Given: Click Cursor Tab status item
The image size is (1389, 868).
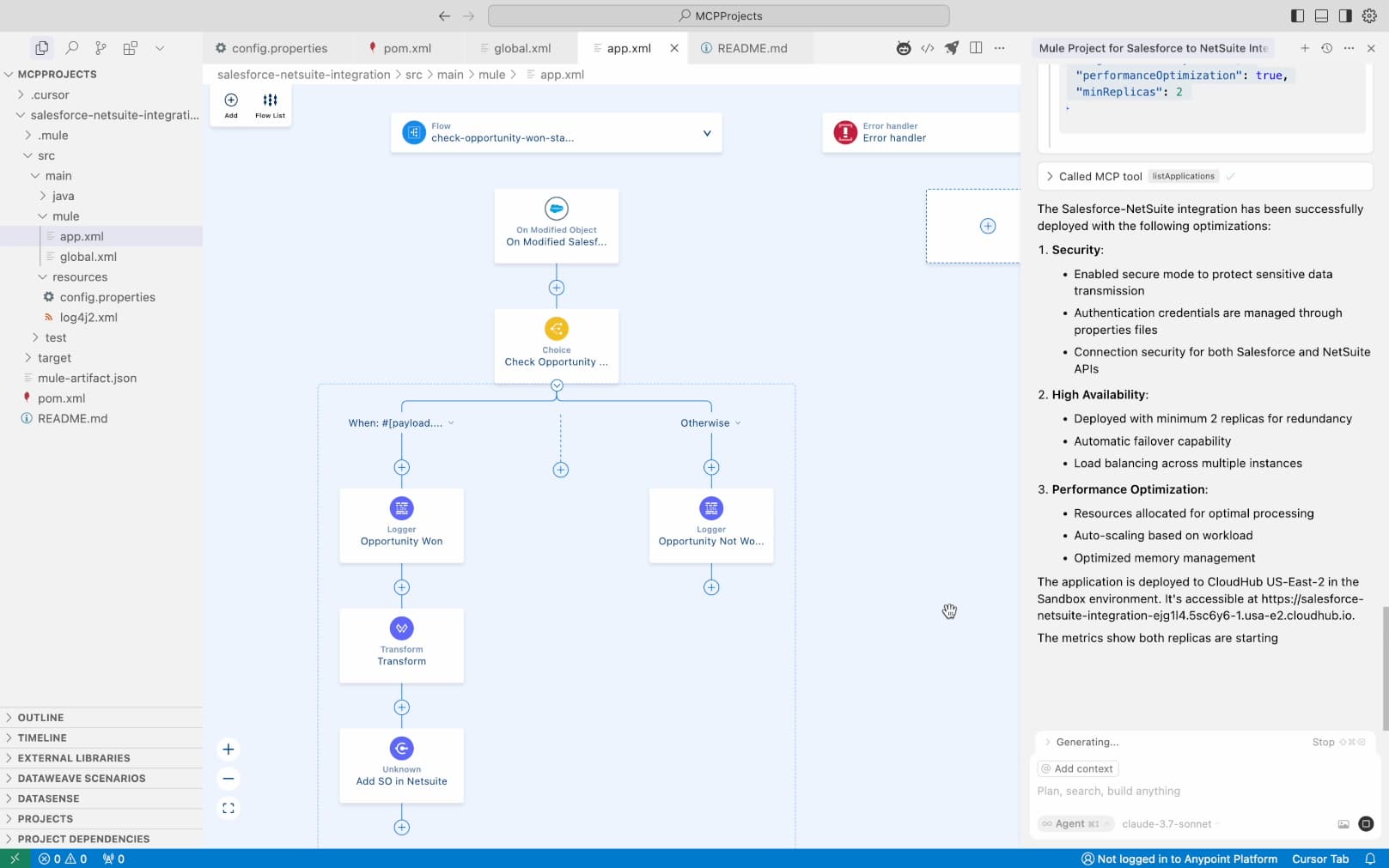Looking at the screenshot, I should click(x=1320, y=859).
